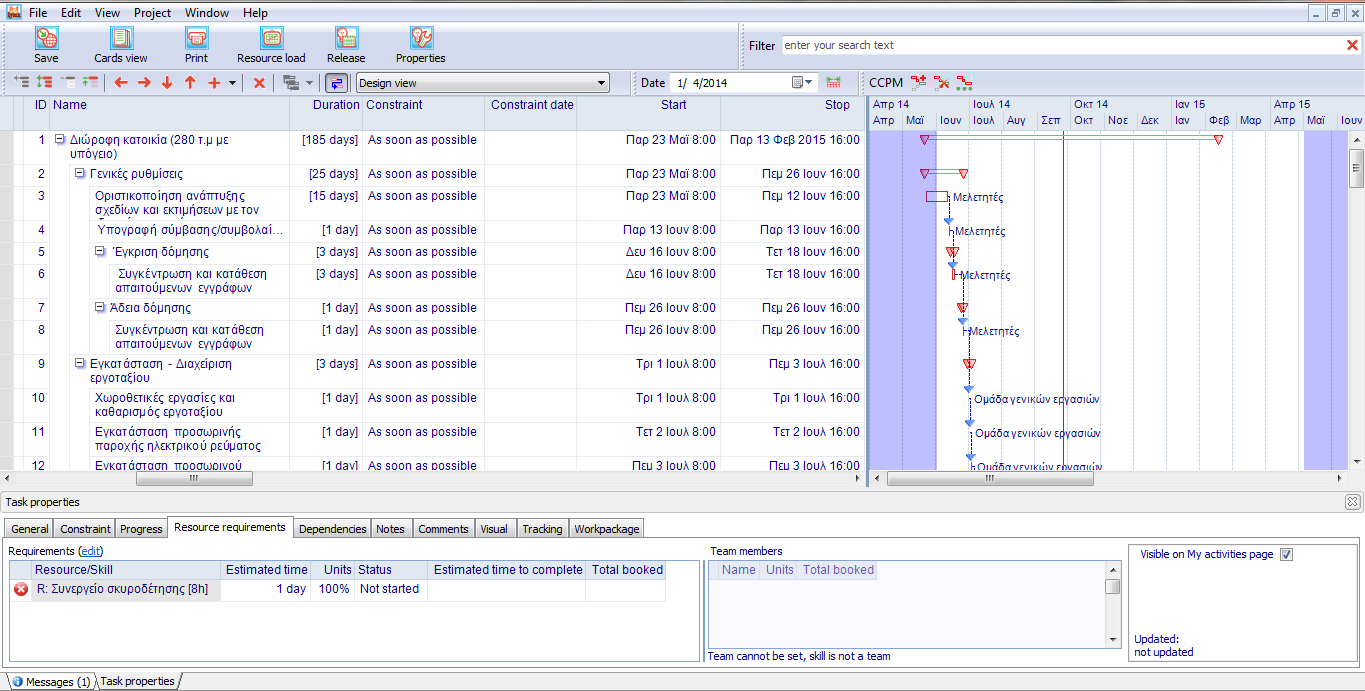Click the second red expand-all tree icon
The height and width of the screenshot is (691, 1365).
point(44,83)
